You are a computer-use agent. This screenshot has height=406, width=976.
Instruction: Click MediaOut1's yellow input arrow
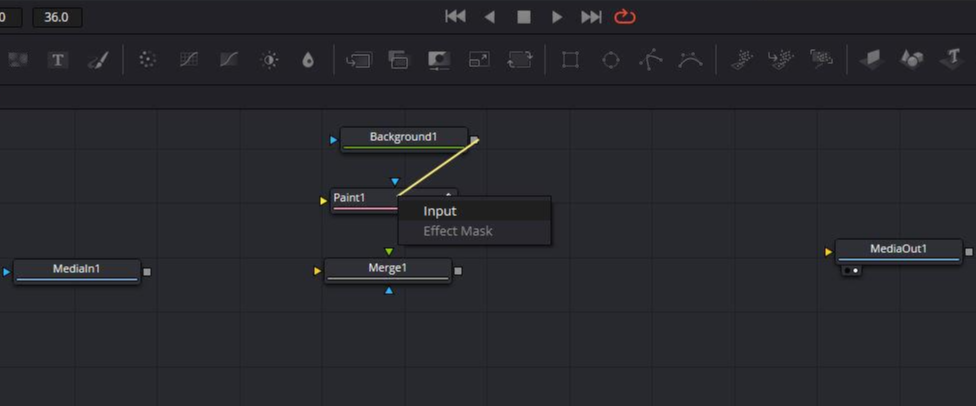[x=828, y=252]
